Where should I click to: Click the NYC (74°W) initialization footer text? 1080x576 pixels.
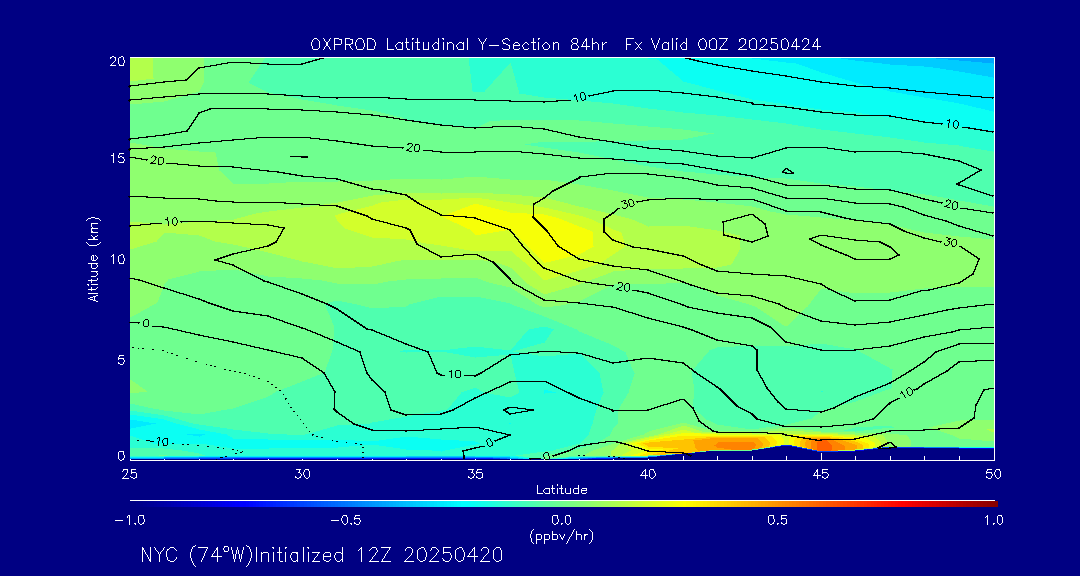coord(321,555)
